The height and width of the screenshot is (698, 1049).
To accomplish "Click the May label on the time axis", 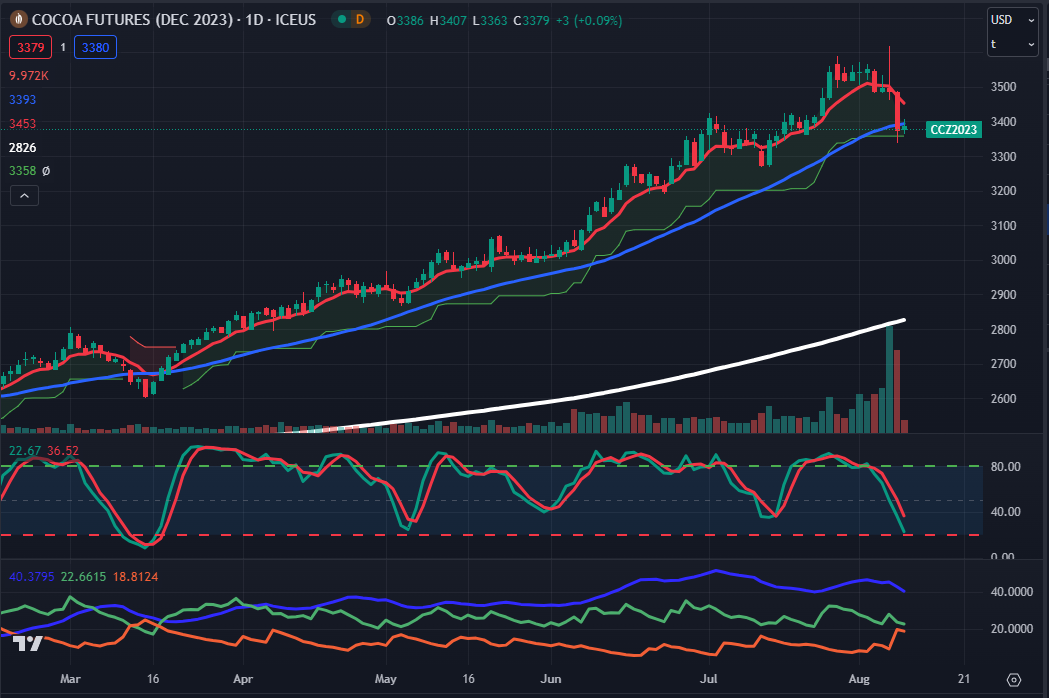I will 385,679.
